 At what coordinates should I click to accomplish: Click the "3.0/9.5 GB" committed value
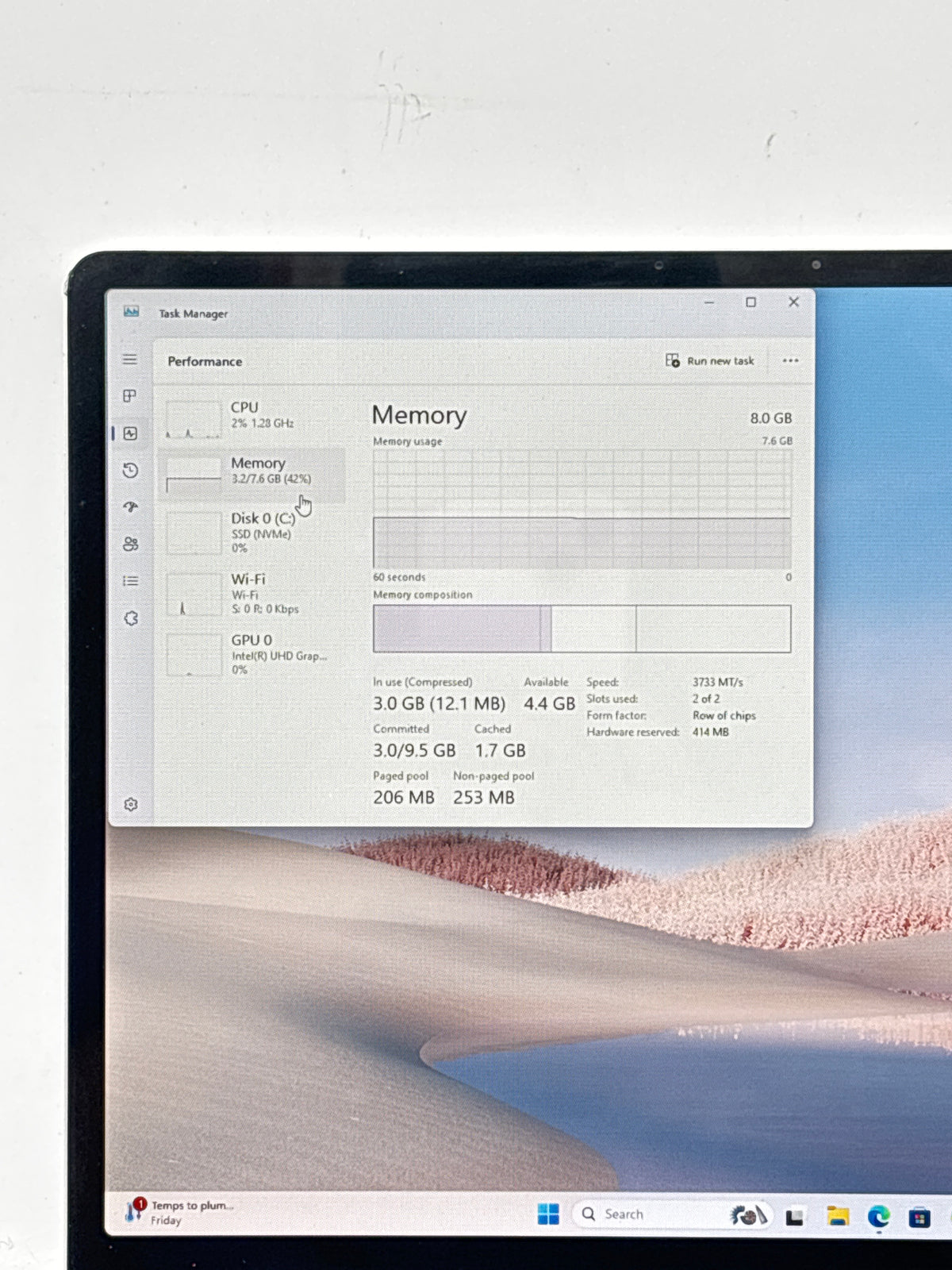coord(414,750)
